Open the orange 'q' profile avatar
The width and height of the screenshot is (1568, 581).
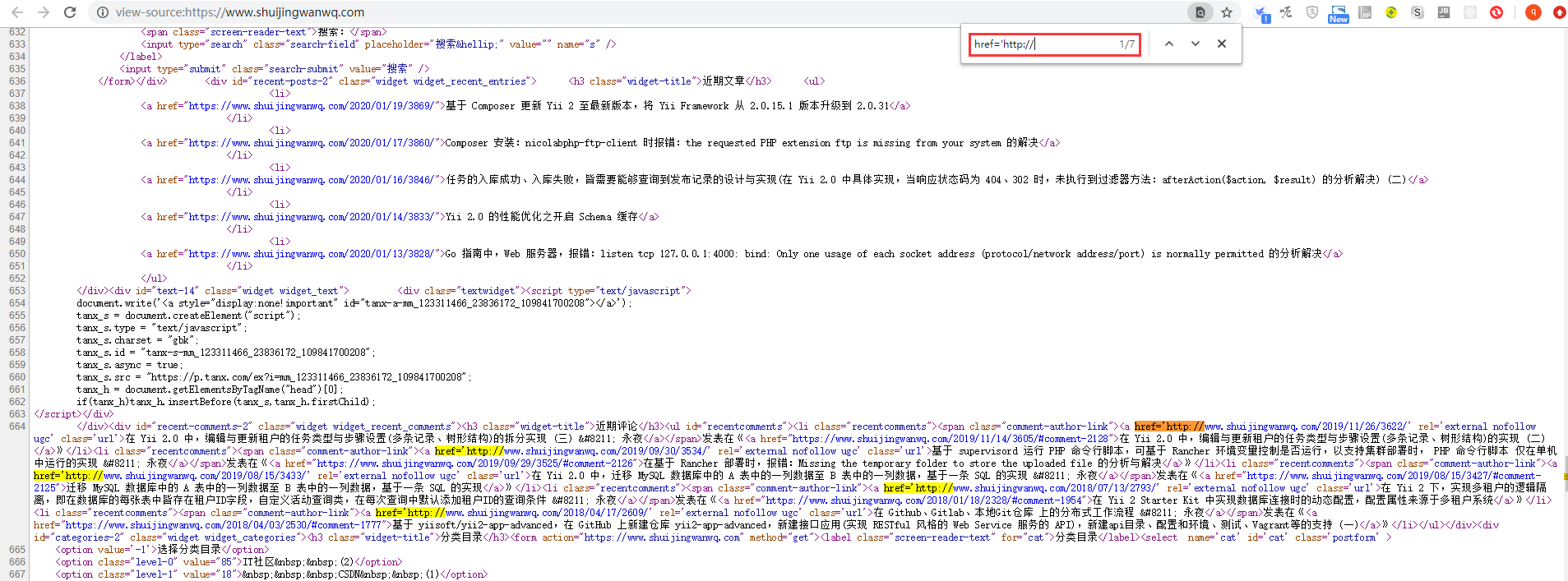(1533, 12)
